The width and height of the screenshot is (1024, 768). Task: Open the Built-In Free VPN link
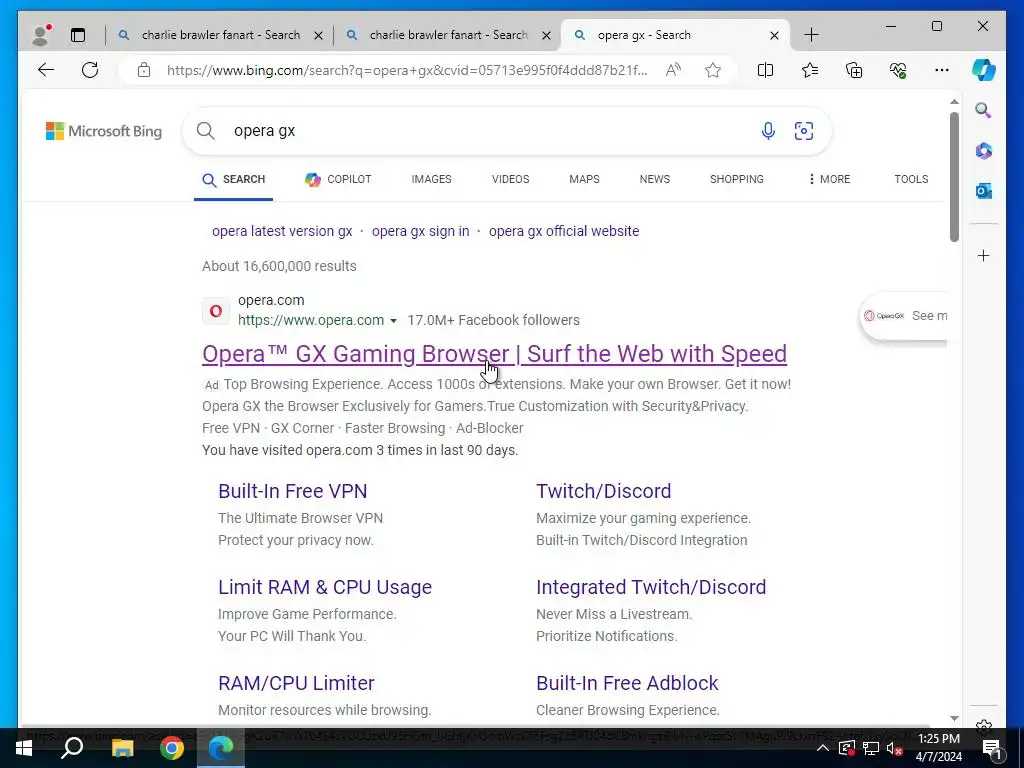[x=293, y=491]
